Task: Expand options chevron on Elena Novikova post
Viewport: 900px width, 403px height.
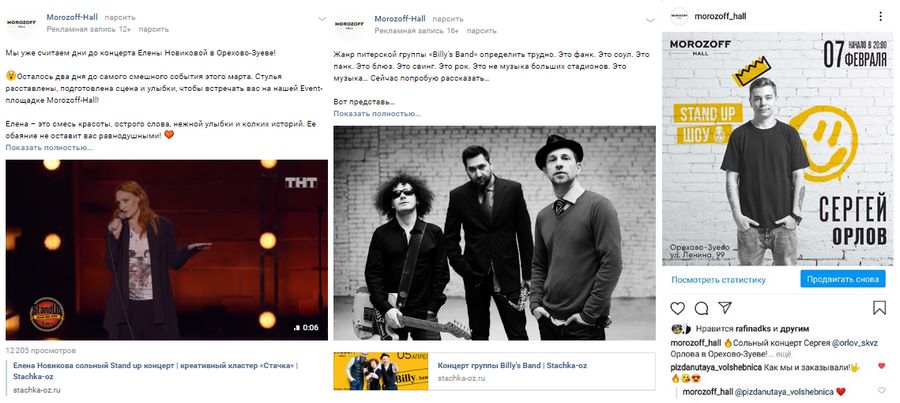Action: point(322,19)
